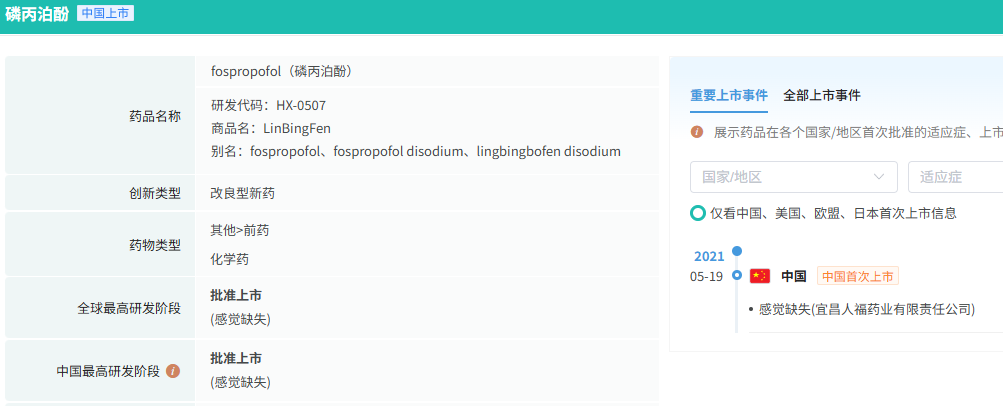
Task: Enable 仅看中国、美国、欧盟、日本首次上市信息 radio option
Action: coord(698,213)
